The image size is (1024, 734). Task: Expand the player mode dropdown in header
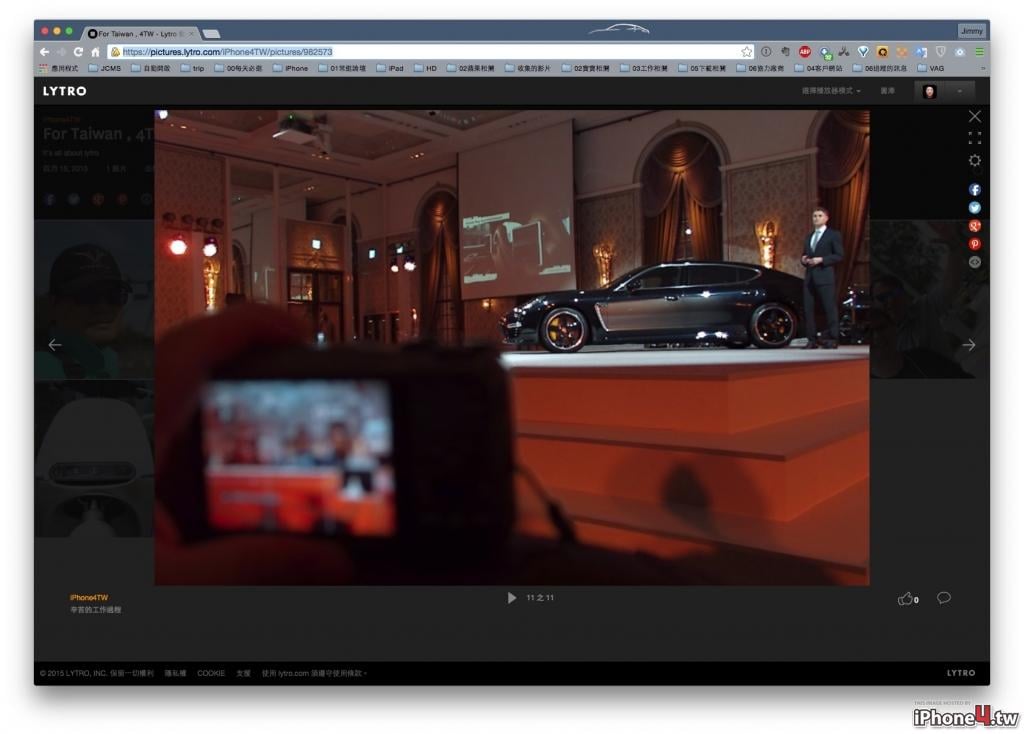click(831, 91)
